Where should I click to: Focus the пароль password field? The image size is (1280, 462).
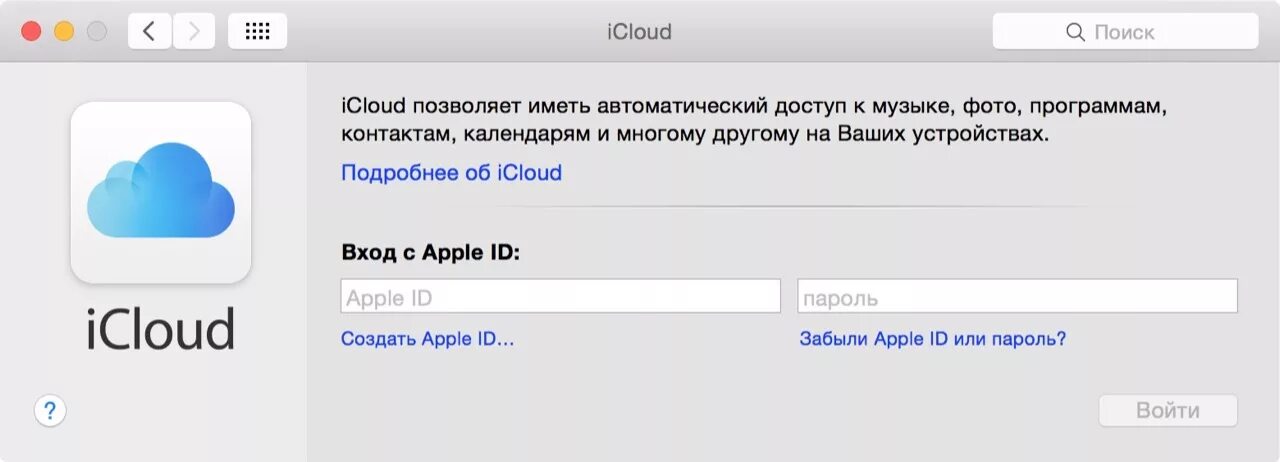tap(1017, 297)
